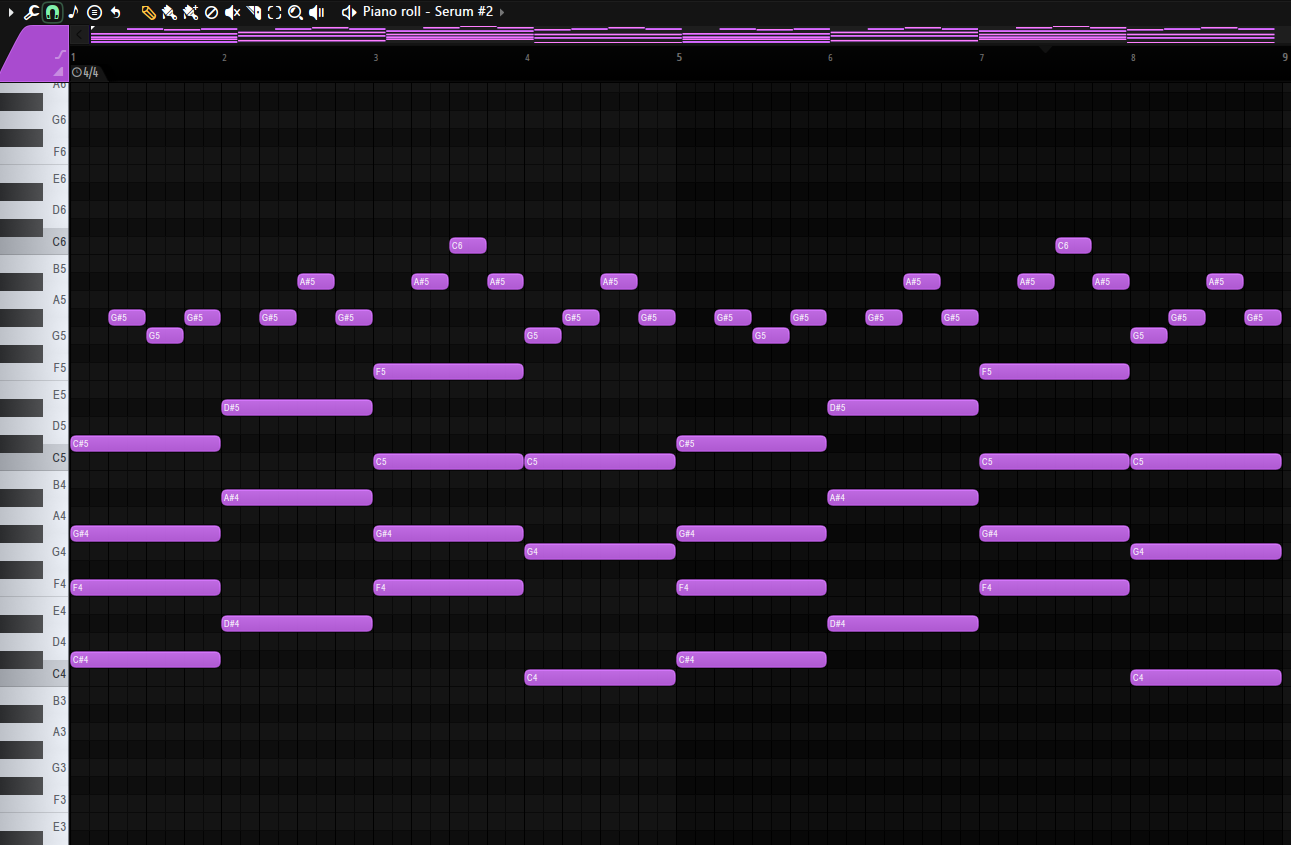Select the Paint drum sequence tool
1291x845 pixels.
coord(190,12)
